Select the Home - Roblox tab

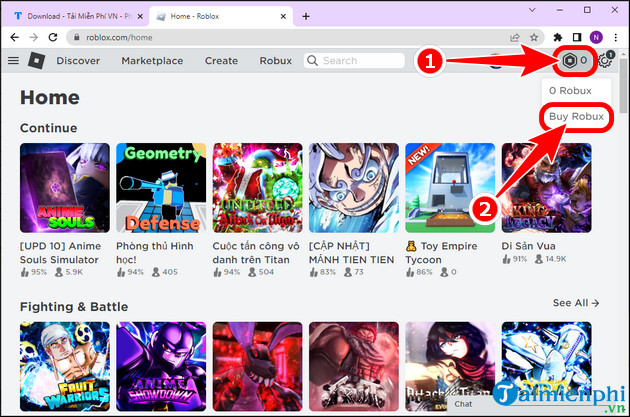point(221,16)
